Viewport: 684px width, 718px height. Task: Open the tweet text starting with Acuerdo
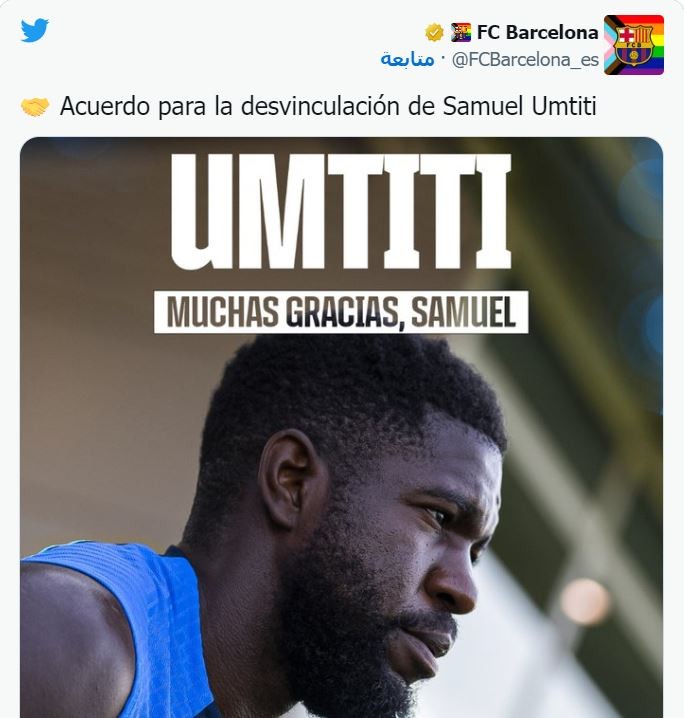pyautogui.click(x=328, y=107)
